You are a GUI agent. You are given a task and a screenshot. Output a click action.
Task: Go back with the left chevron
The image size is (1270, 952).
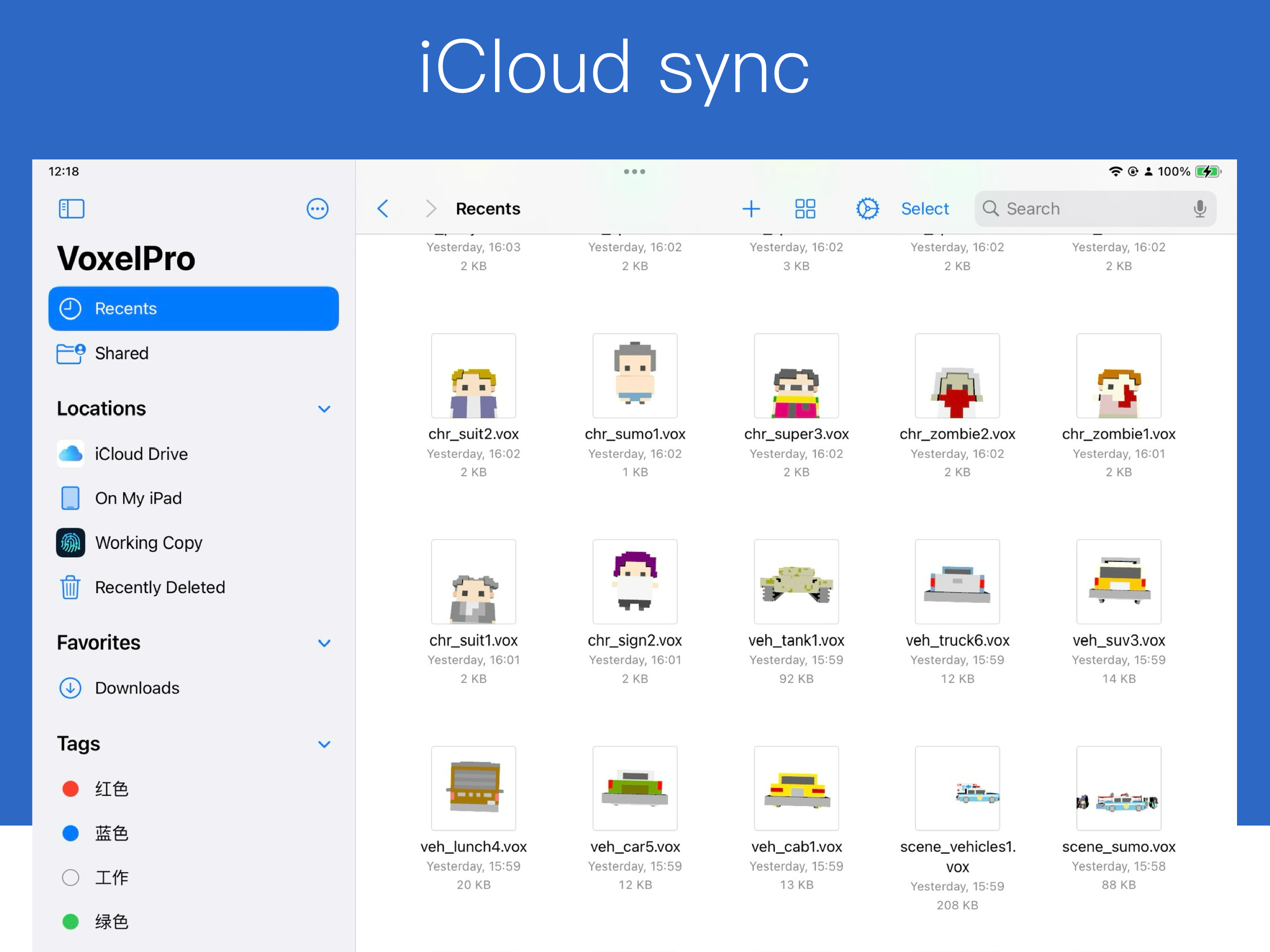(383, 208)
